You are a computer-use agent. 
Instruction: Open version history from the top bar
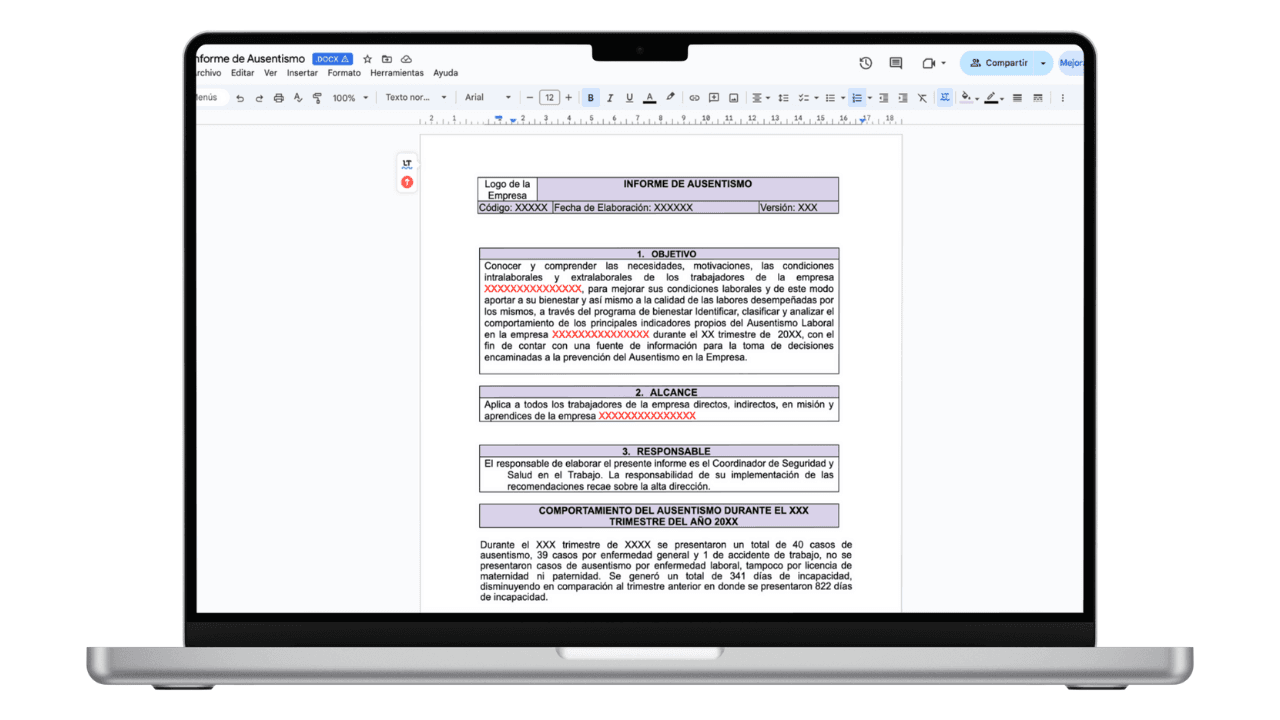865,63
